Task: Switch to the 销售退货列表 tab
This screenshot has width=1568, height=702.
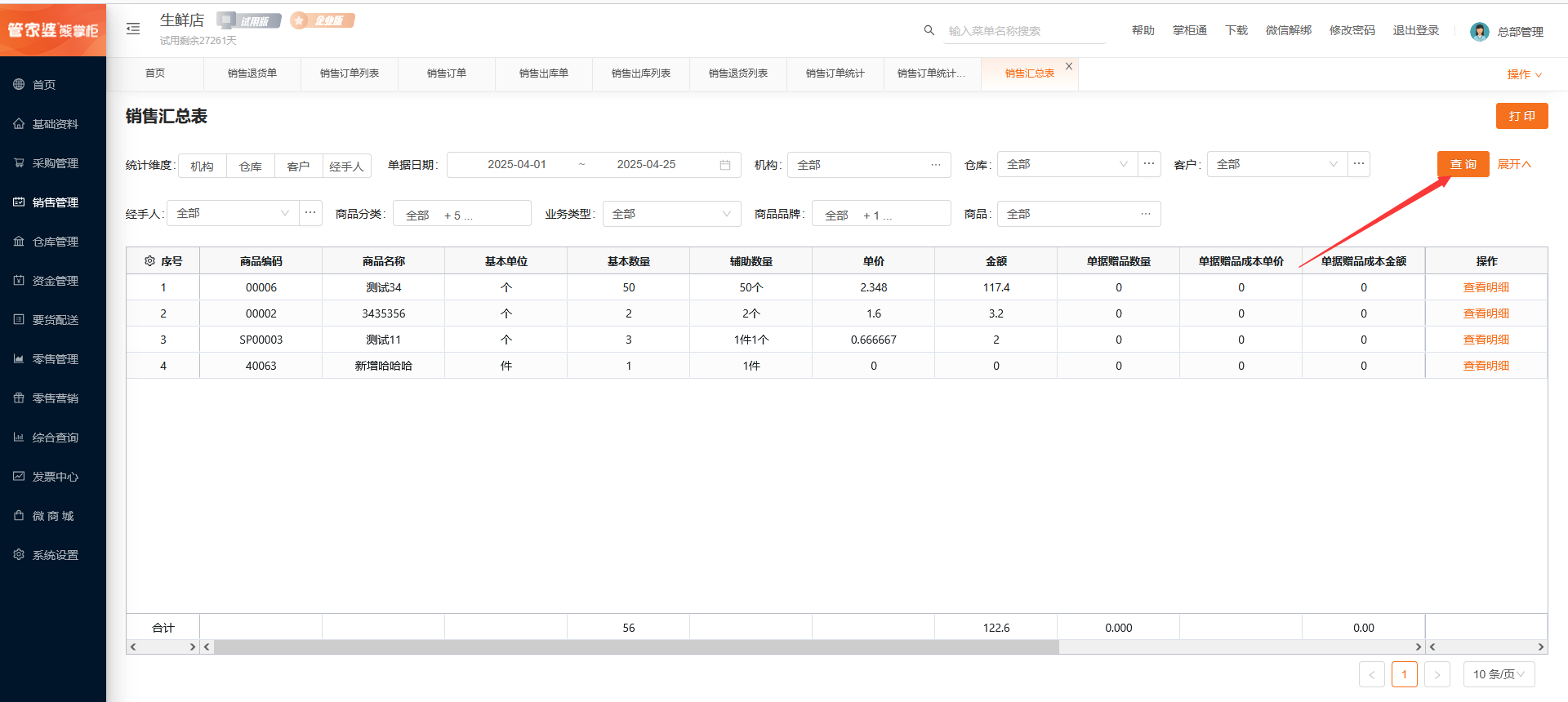Action: point(738,73)
